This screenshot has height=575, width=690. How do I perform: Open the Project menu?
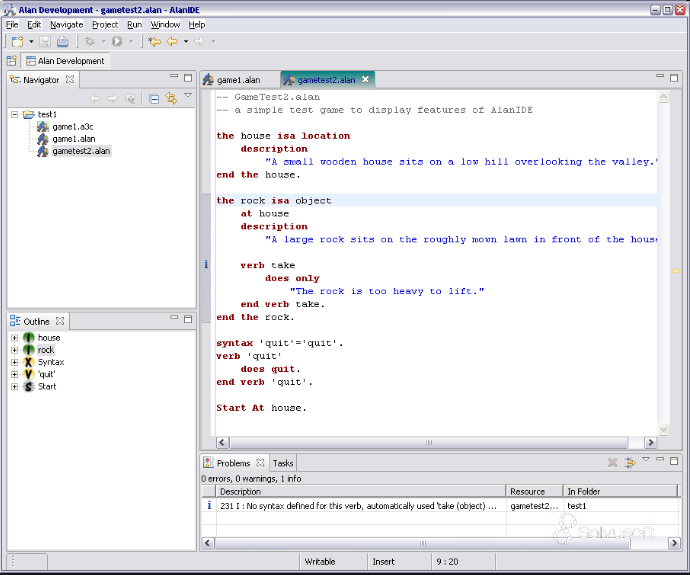(x=104, y=24)
